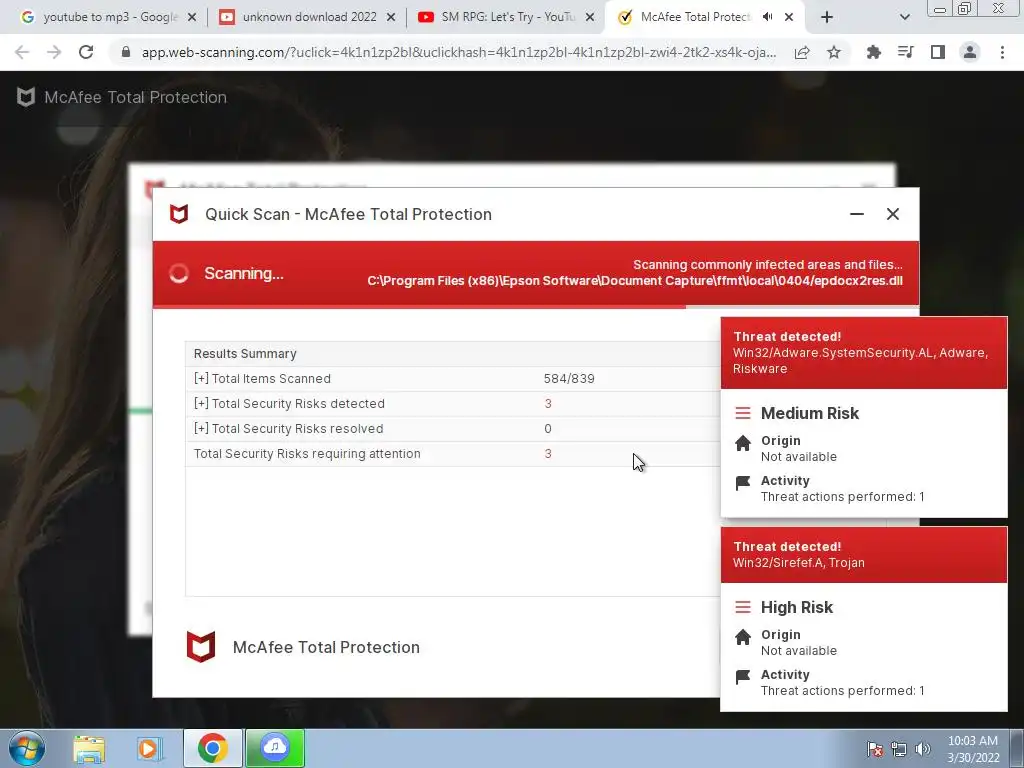Go back to previous page
Screen dimensions: 1024x768
(22, 52)
